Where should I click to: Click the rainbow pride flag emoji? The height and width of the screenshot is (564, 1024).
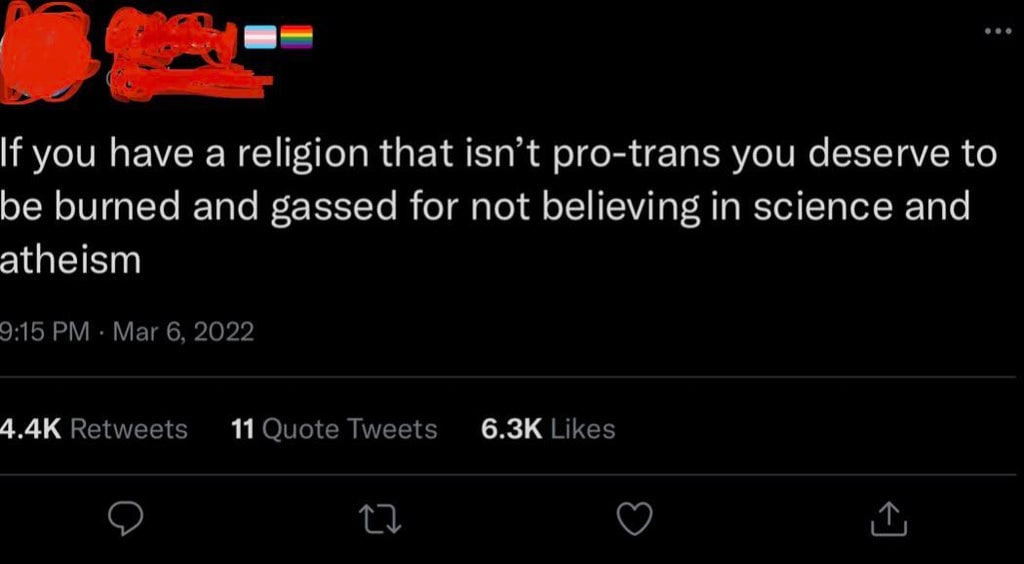pyautogui.click(x=298, y=38)
